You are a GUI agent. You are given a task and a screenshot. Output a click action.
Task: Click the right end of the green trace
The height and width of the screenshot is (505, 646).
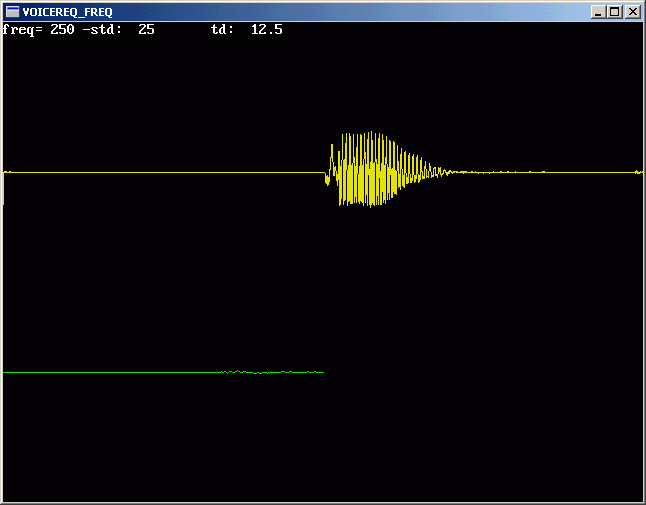(321, 372)
